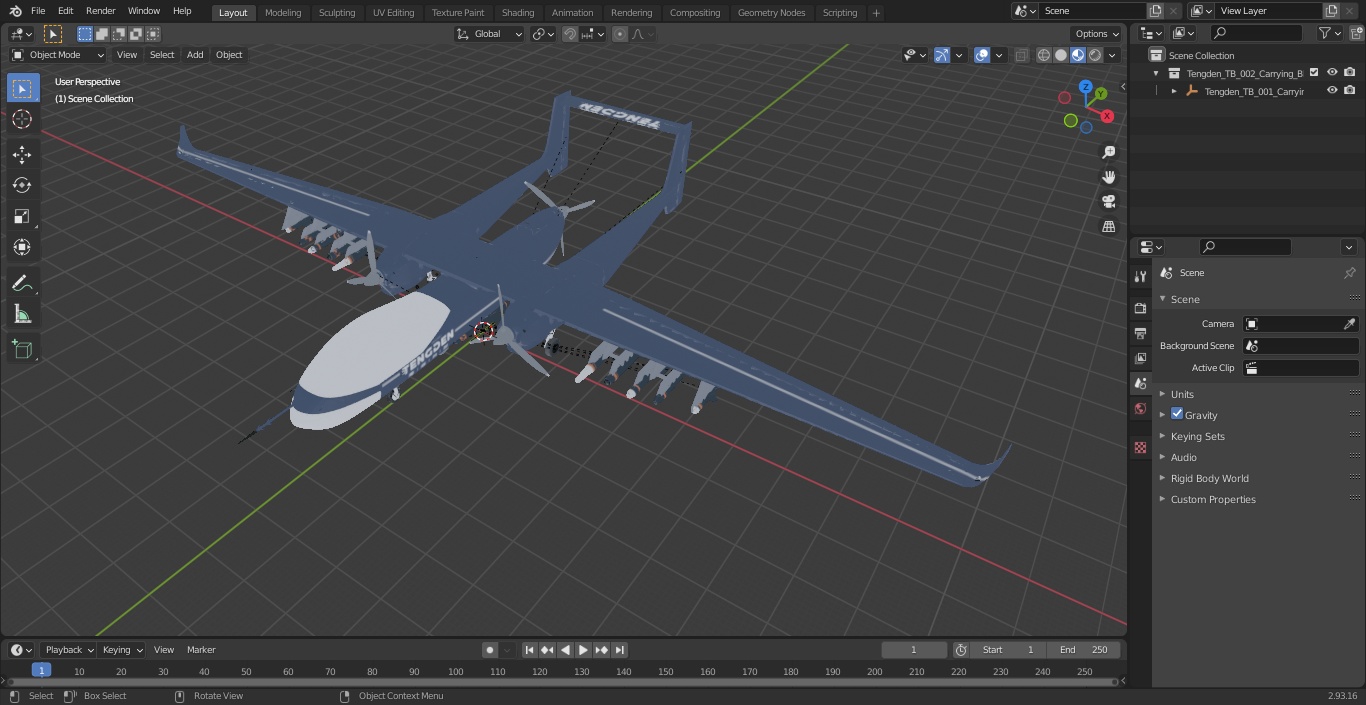
Task: Toggle camera view in viewport
Action: tap(1109, 201)
